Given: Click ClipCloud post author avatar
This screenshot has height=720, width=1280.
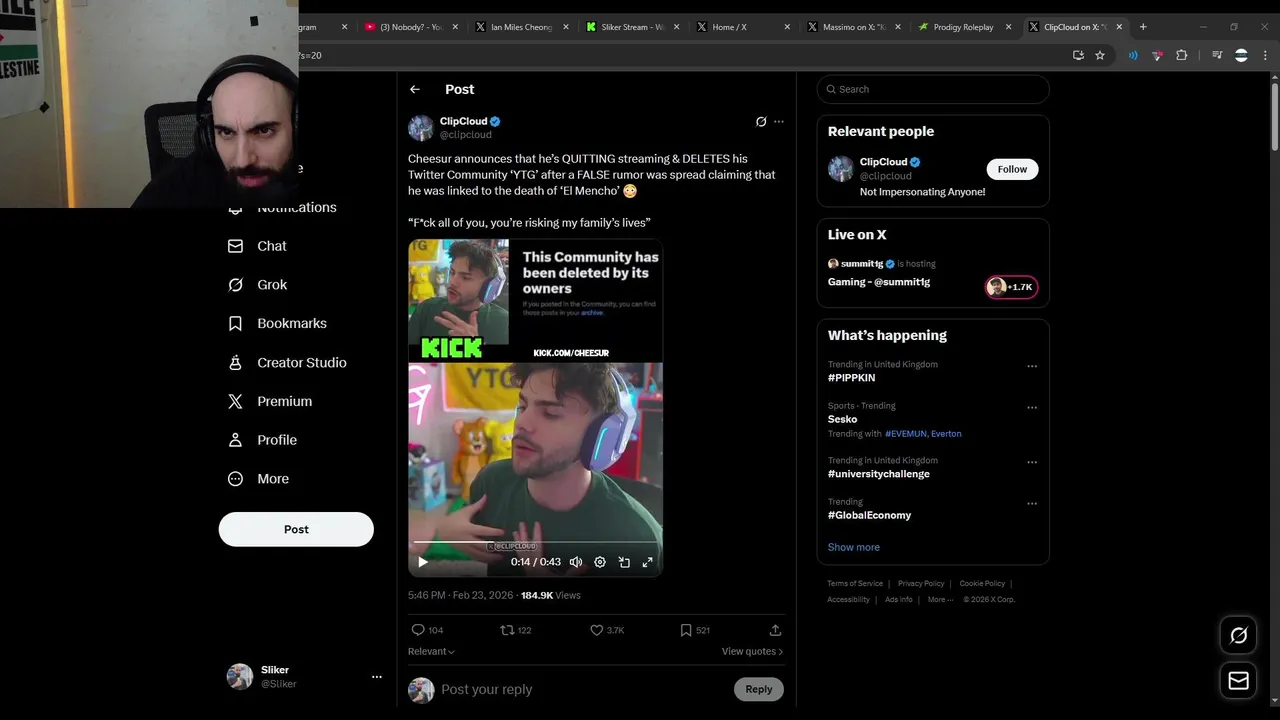Looking at the screenshot, I should pyautogui.click(x=421, y=127).
